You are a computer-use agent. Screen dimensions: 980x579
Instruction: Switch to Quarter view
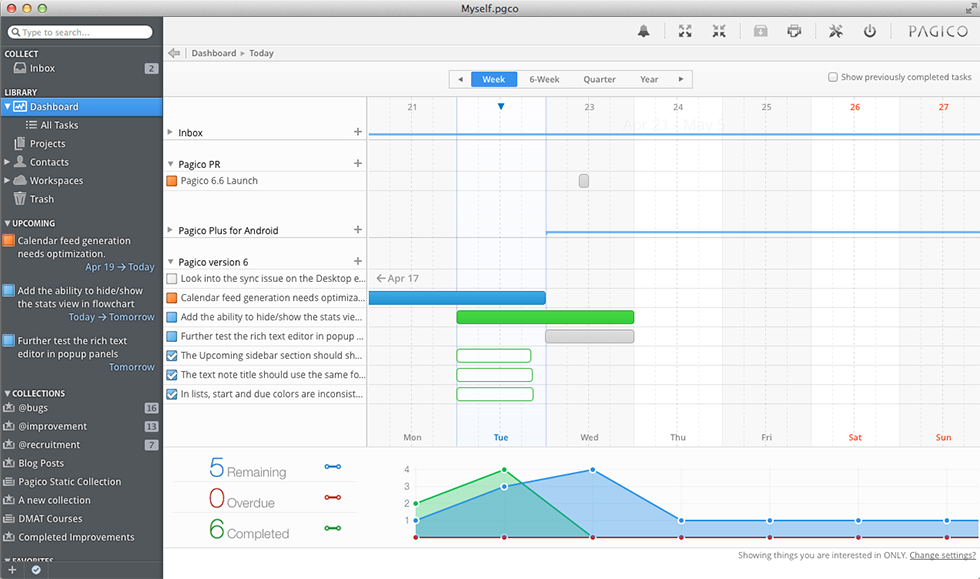point(599,79)
